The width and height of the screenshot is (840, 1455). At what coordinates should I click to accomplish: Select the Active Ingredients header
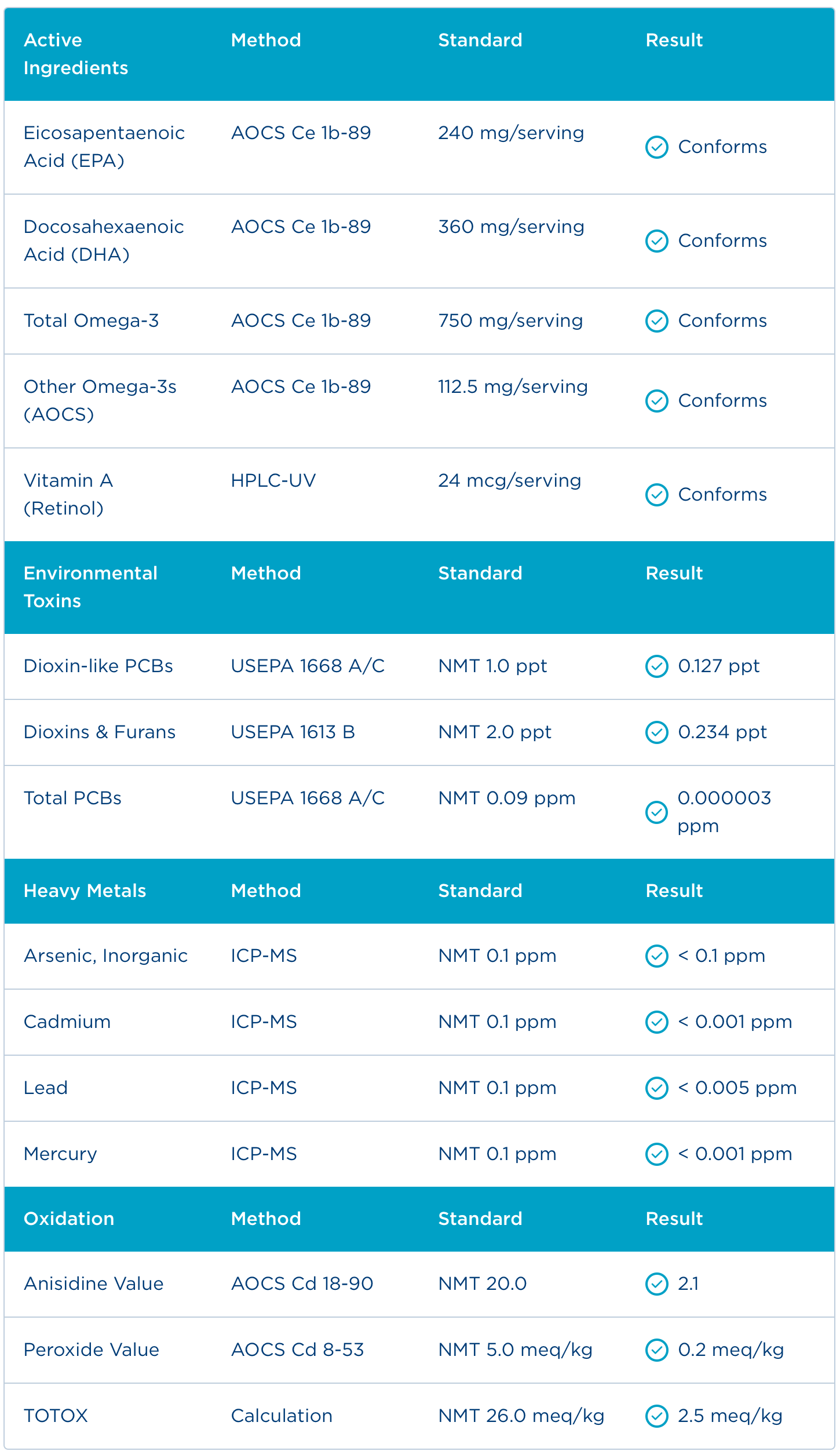coord(76,54)
